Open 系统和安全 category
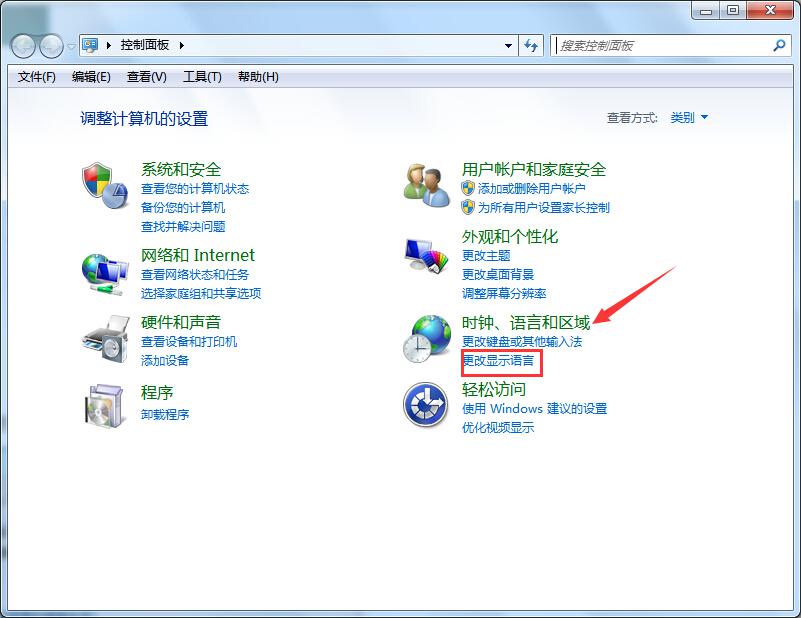 (181, 169)
